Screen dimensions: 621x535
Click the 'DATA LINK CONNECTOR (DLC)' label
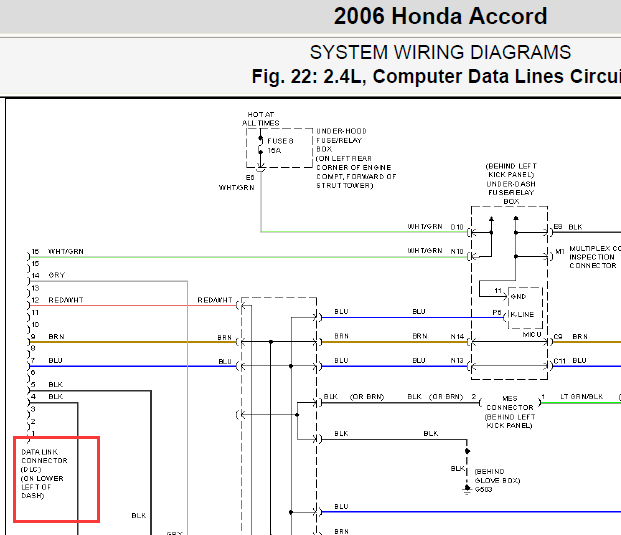pos(44,461)
